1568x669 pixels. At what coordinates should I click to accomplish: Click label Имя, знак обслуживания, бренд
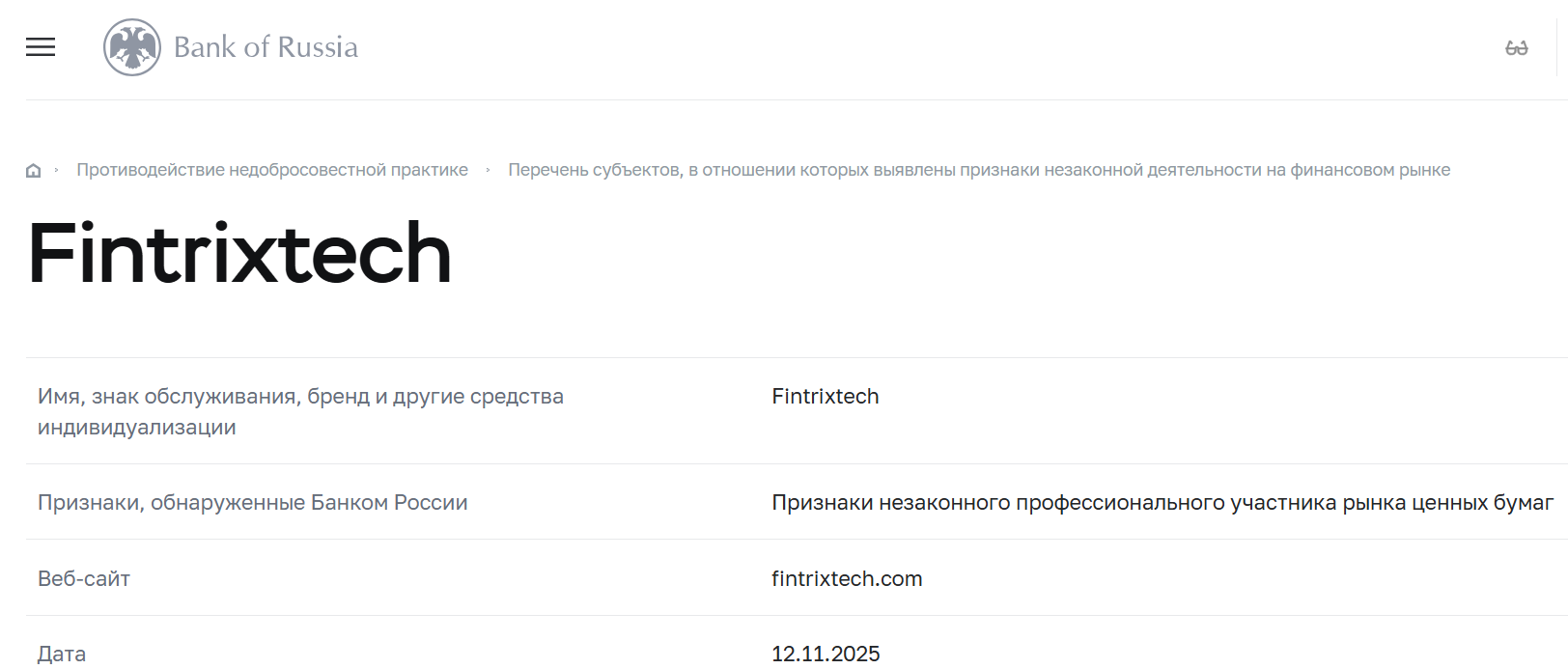pos(300,411)
